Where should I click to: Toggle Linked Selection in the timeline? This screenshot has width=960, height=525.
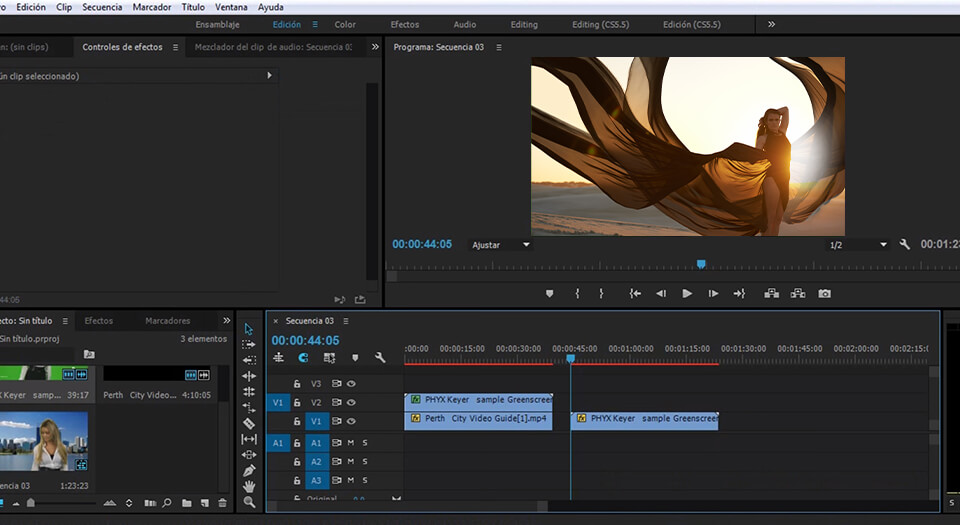click(329, 358)
